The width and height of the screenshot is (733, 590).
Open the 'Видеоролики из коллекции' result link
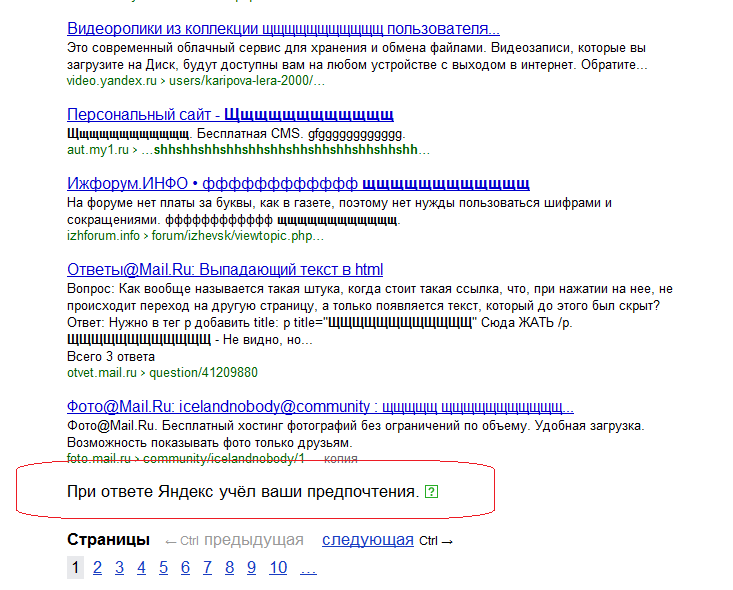[283, 29]
